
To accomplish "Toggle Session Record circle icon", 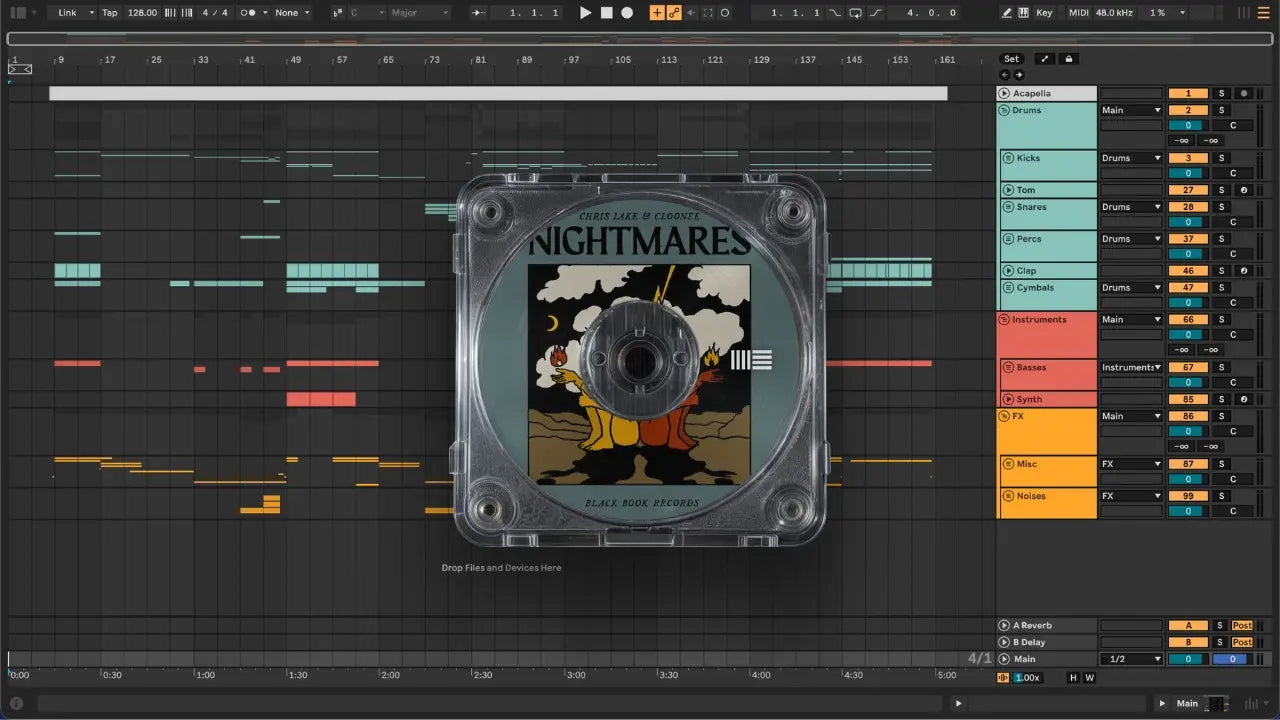I will pyautogui.click(x=725, y=13).
